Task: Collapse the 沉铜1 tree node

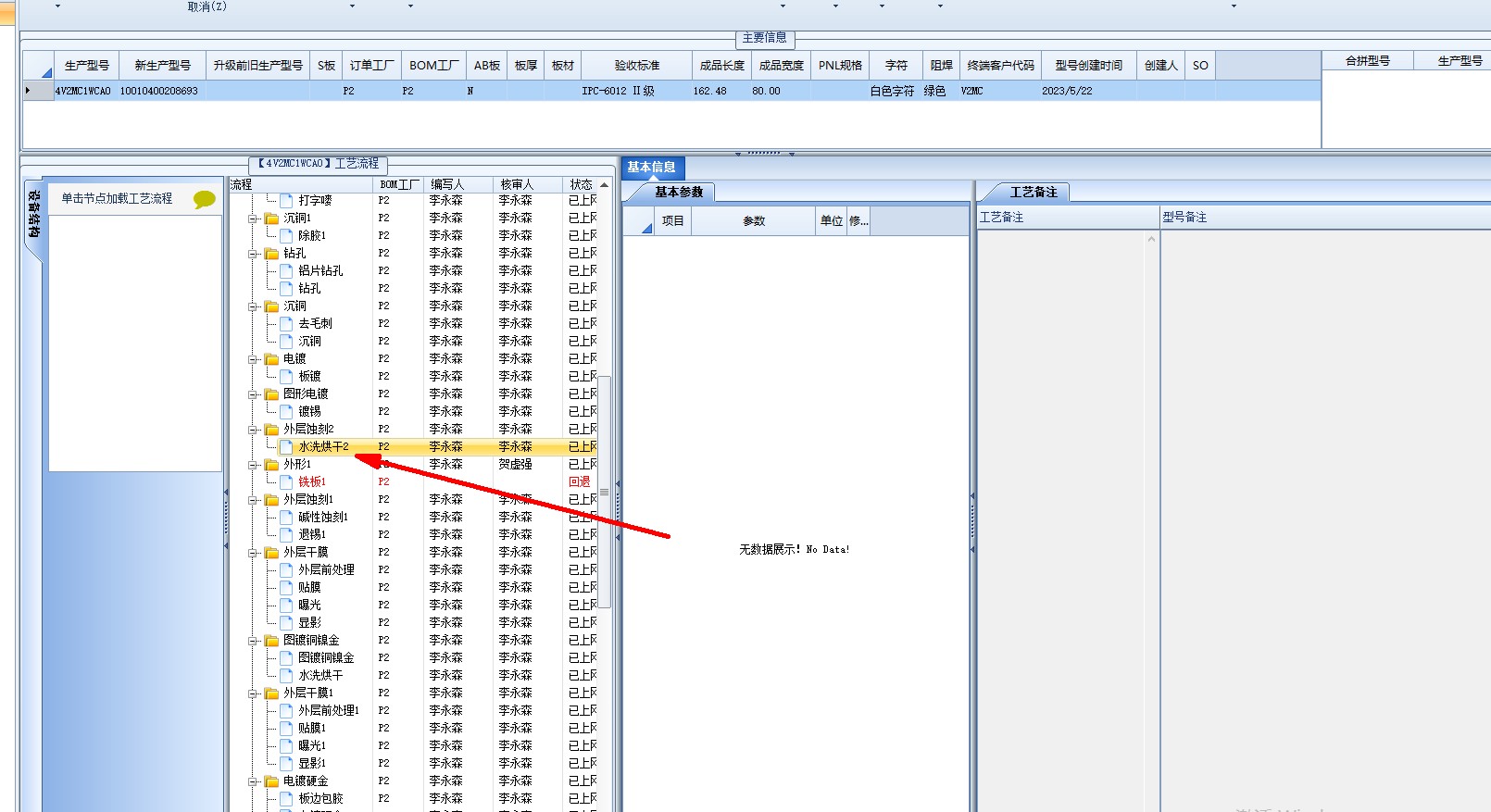Action: (253, 219)
